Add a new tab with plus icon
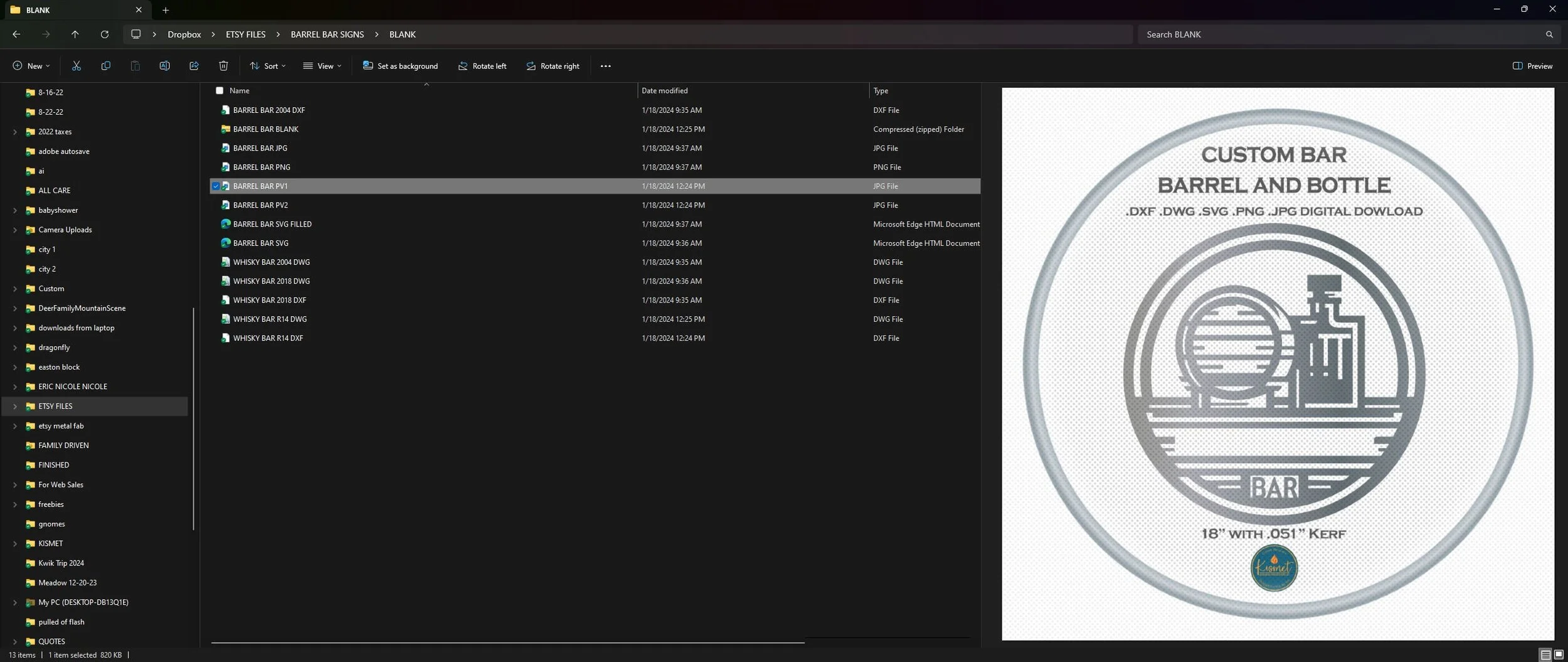 (x=166, y=10)
